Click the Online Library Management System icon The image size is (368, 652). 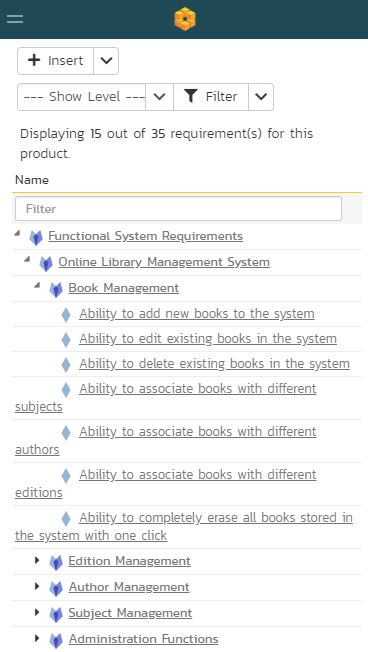pyautogui.click(x=46, y=264)
